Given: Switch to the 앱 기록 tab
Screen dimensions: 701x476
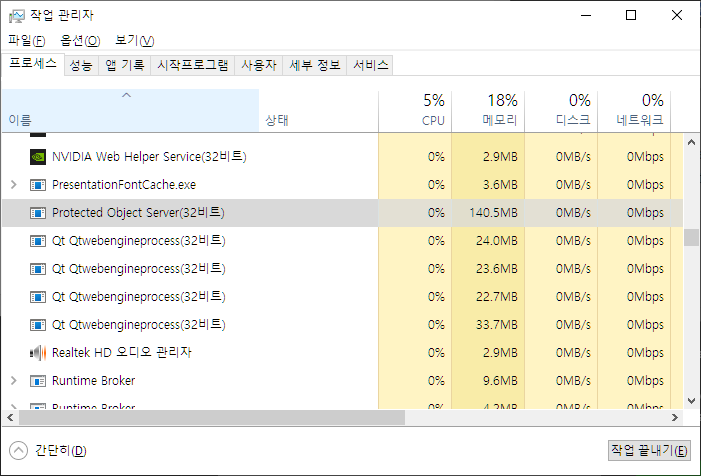Looking at the screenshot, I should pyautogui.click(x=125, y=65).
